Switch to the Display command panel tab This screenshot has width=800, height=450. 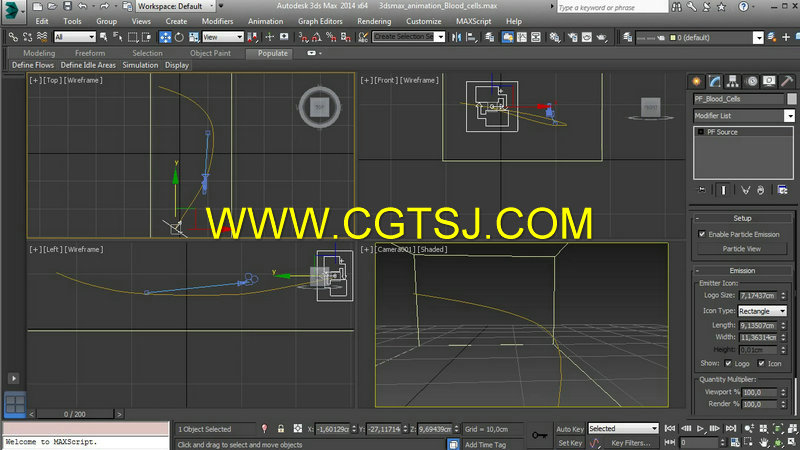769,82
